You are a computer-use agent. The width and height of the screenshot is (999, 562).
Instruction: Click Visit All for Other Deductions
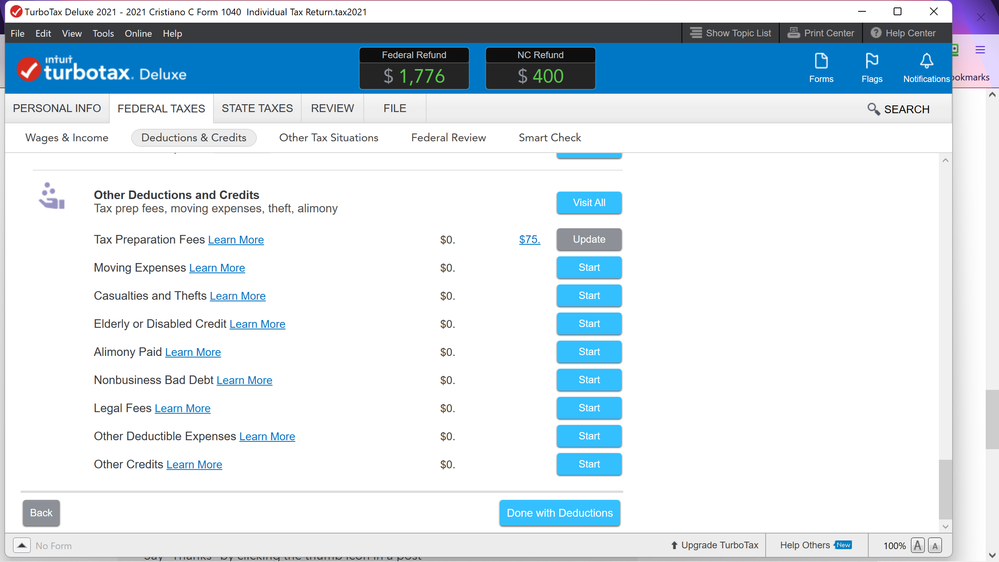(589, 203)
